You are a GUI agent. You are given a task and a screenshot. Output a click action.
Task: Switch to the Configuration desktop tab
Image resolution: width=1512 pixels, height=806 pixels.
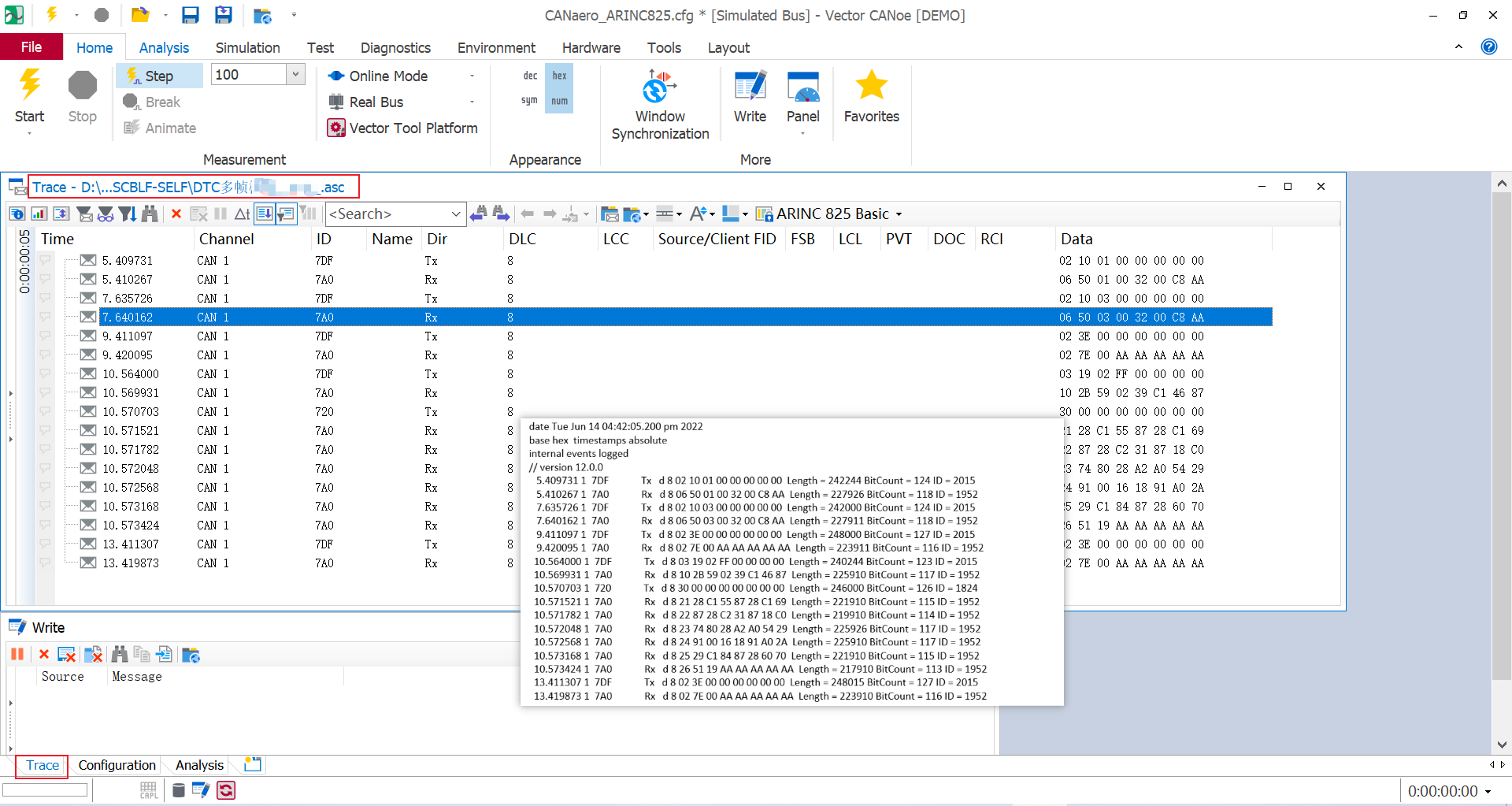117,765
